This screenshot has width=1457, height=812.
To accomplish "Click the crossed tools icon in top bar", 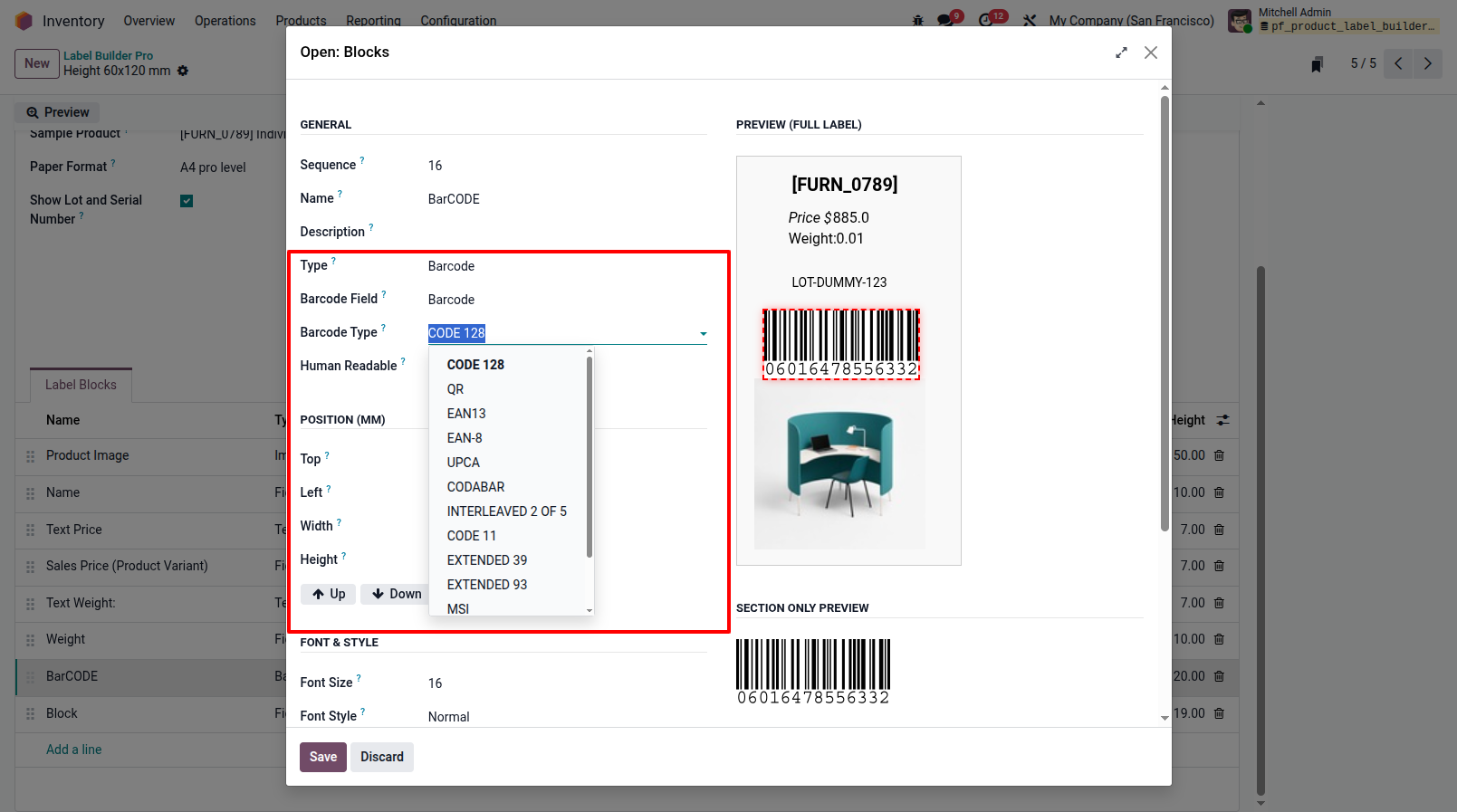I will click(1030, 20).
